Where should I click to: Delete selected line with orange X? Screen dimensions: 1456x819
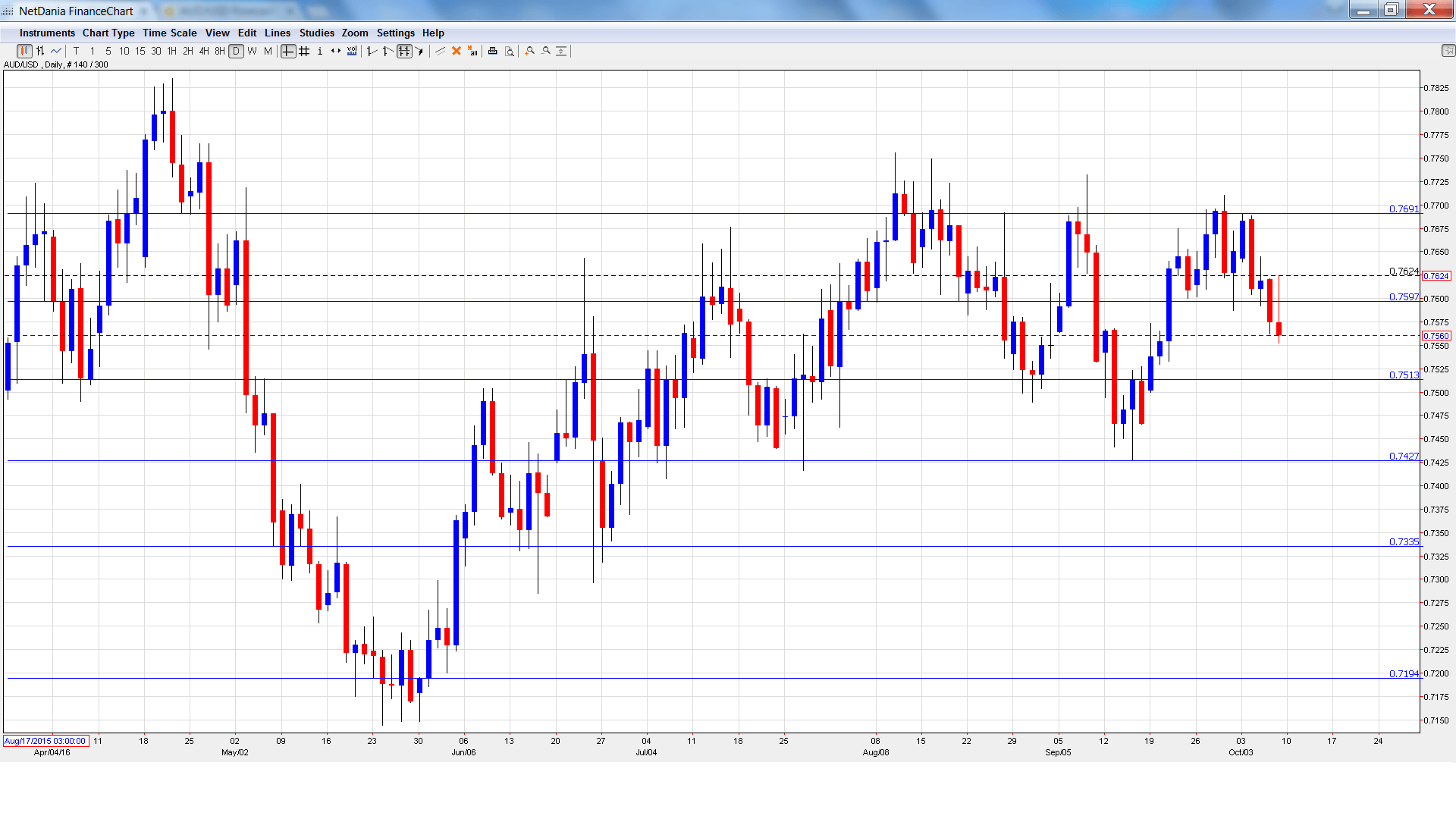pyautogui.click(x=457, y=52)
